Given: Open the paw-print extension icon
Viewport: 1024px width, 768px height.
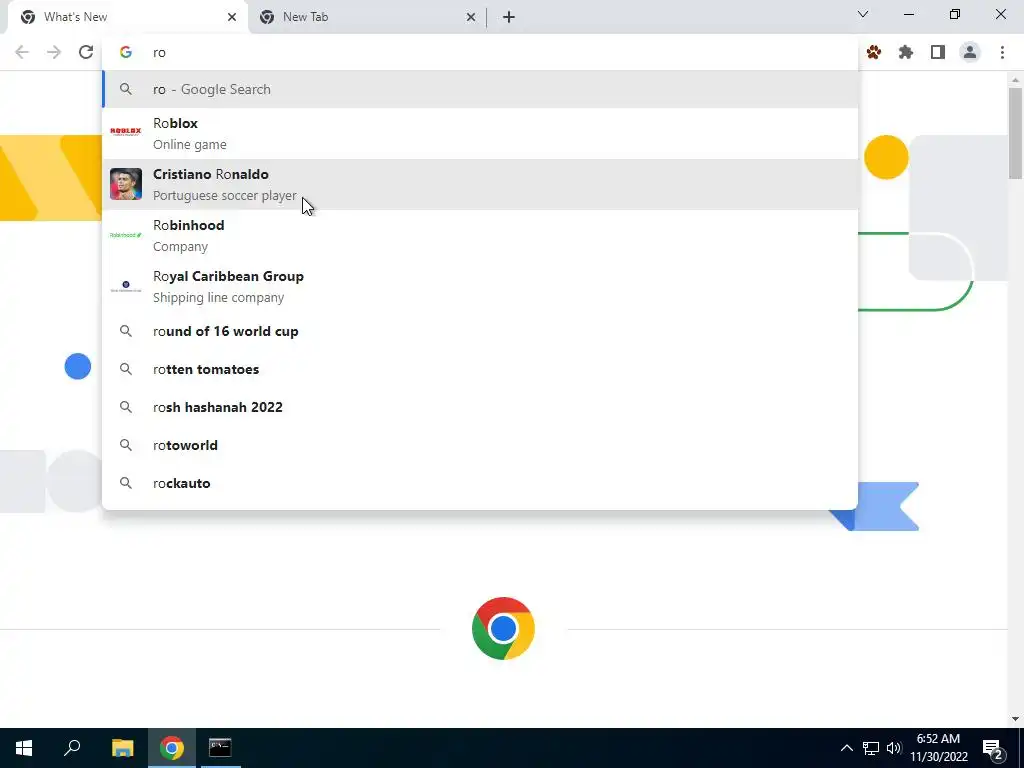Looking at the screenshot, I should click(x=874, y=52).
